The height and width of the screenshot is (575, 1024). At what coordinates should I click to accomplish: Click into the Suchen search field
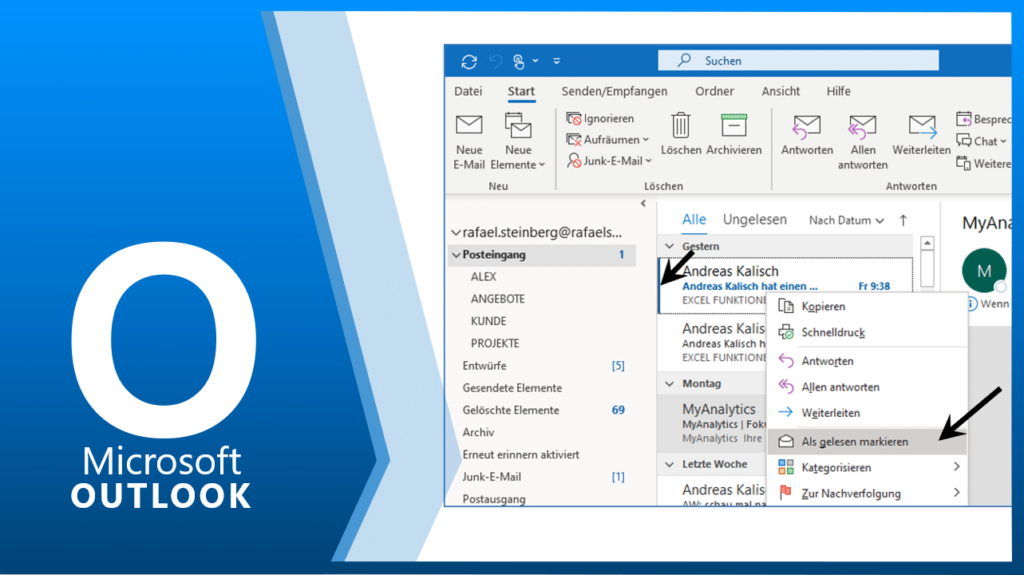pos(798,61)
